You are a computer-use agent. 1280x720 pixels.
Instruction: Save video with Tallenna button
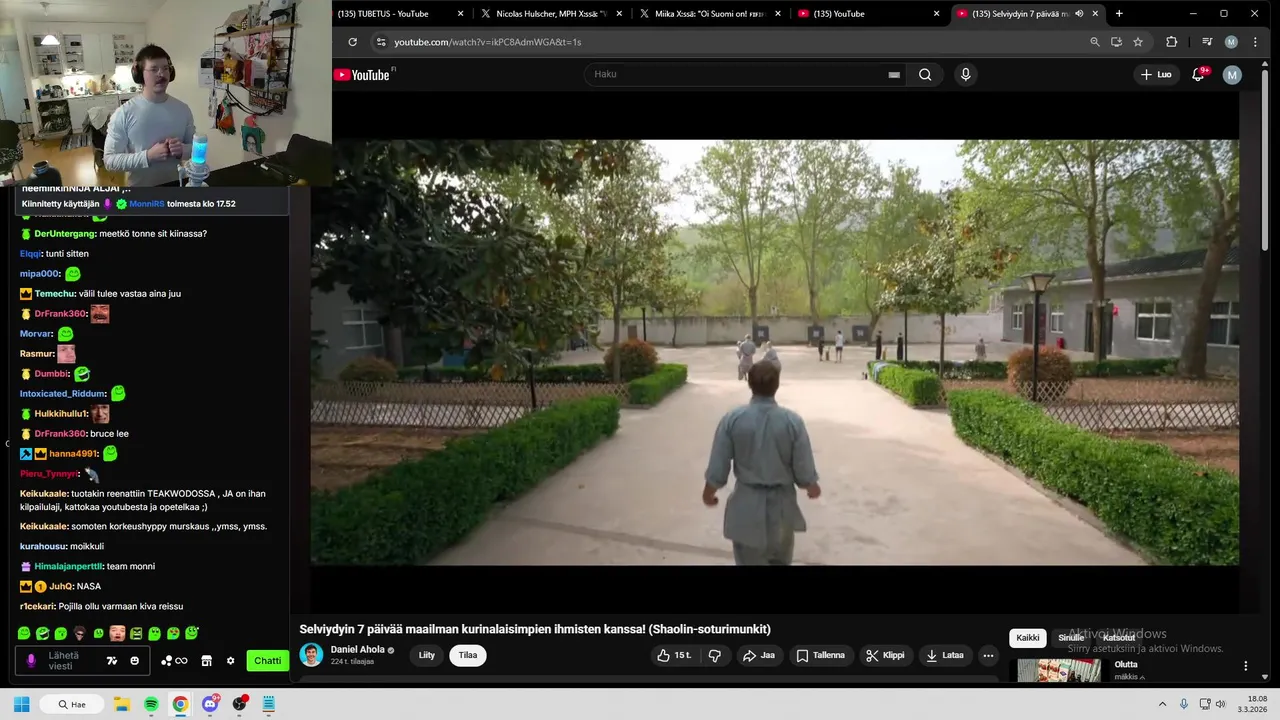(820, 656)
